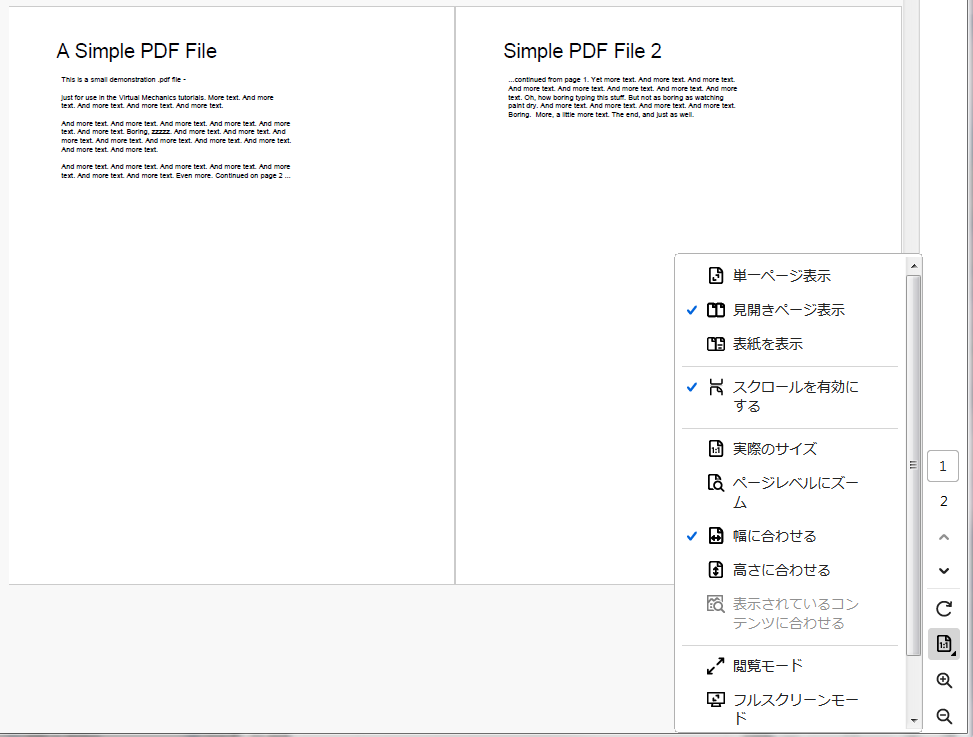Click the current page number box showing 1
This screenshot has width=973, height=737.
pos(943,466)
